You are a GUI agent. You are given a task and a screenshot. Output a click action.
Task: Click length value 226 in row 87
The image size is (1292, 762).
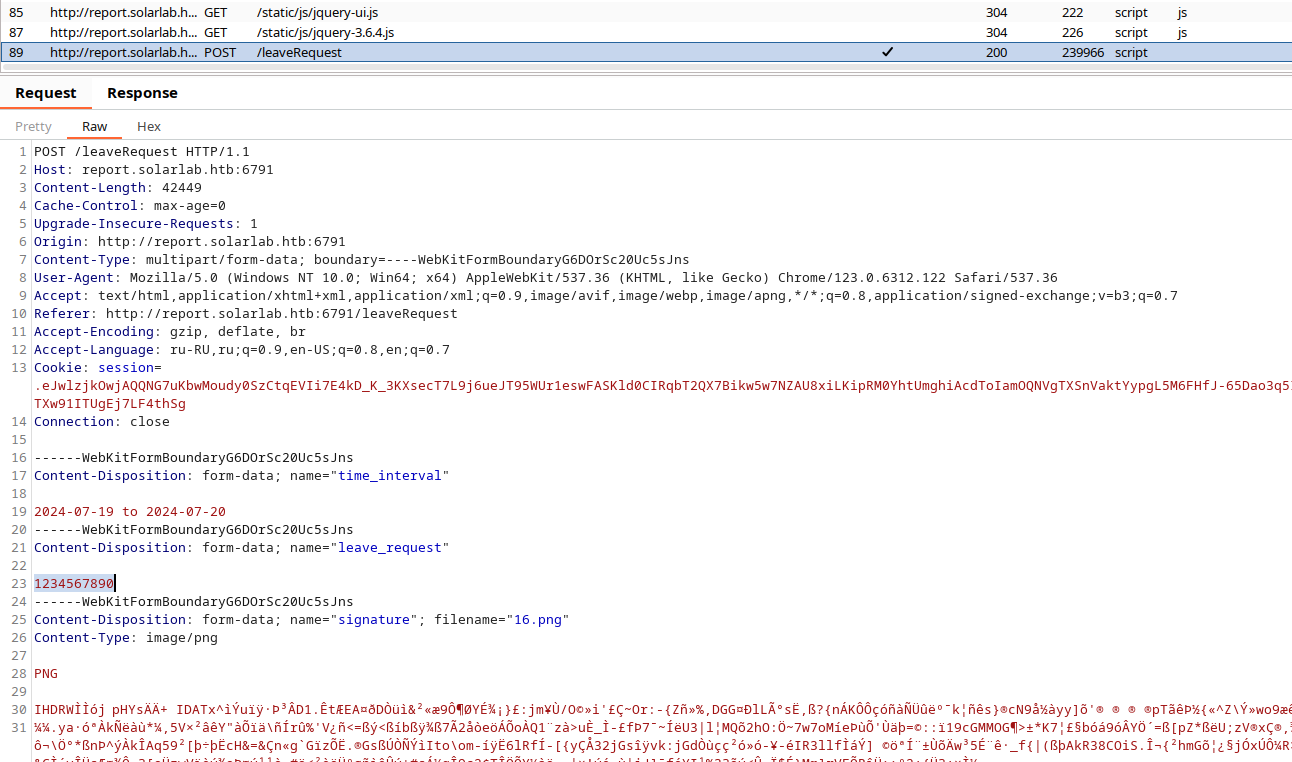pyautogui.click(x=1073, y=32)
